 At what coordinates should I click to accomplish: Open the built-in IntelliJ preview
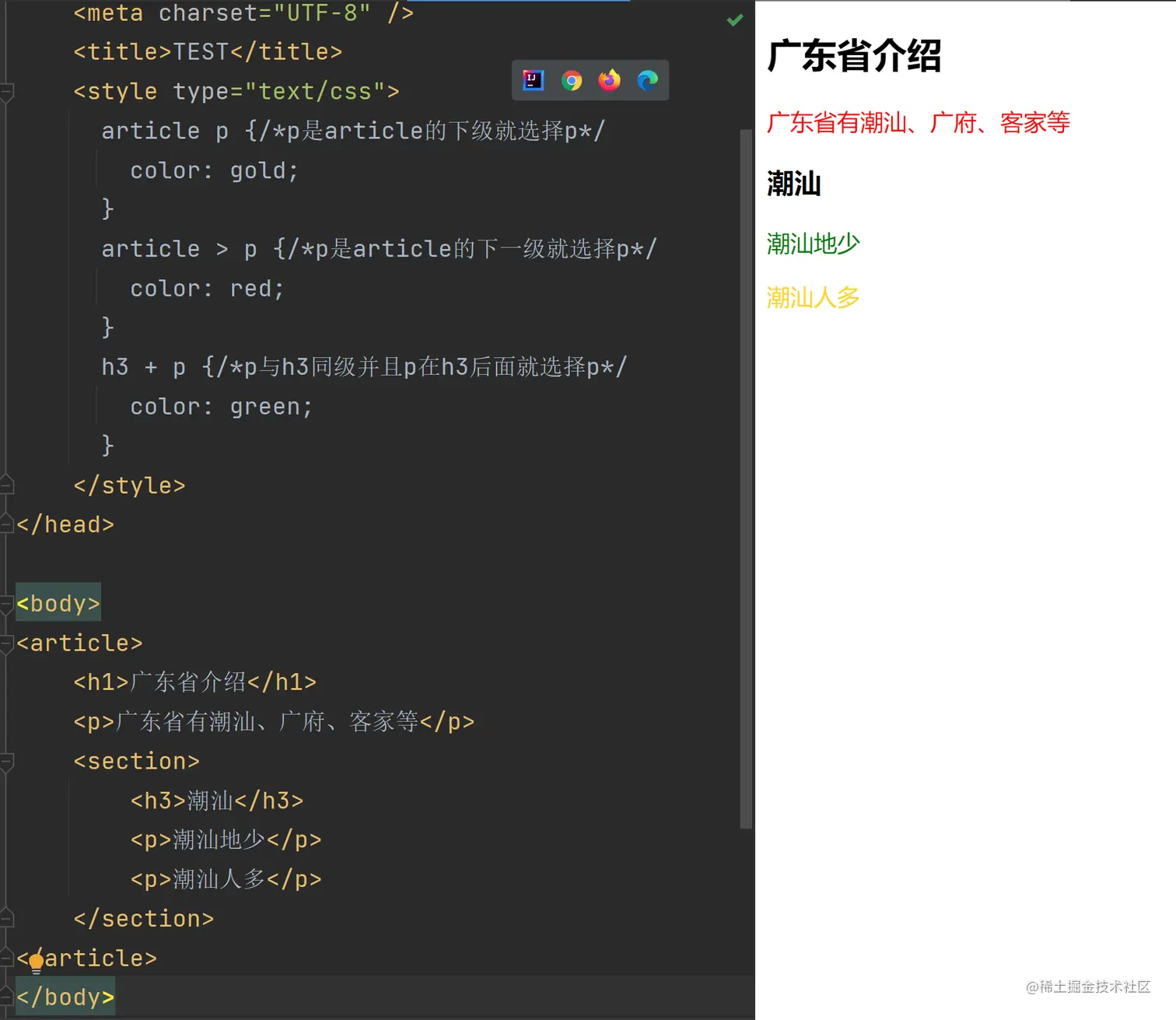point(533,80)
